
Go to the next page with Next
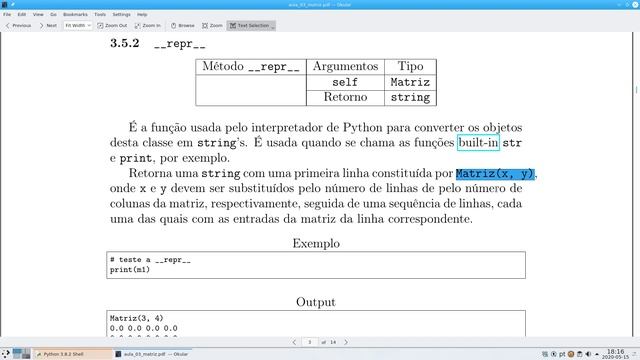pos(48,25)
